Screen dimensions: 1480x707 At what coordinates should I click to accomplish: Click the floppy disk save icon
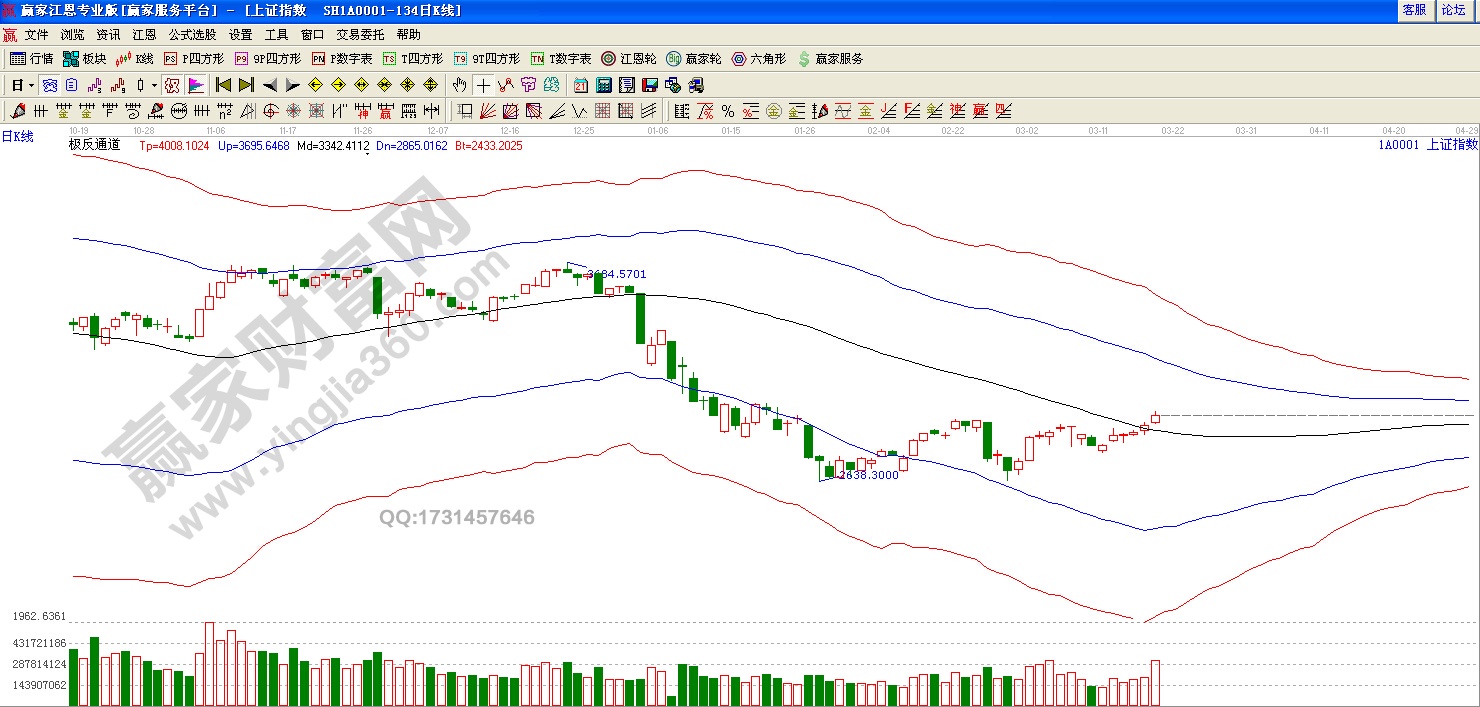coord(649,85)
